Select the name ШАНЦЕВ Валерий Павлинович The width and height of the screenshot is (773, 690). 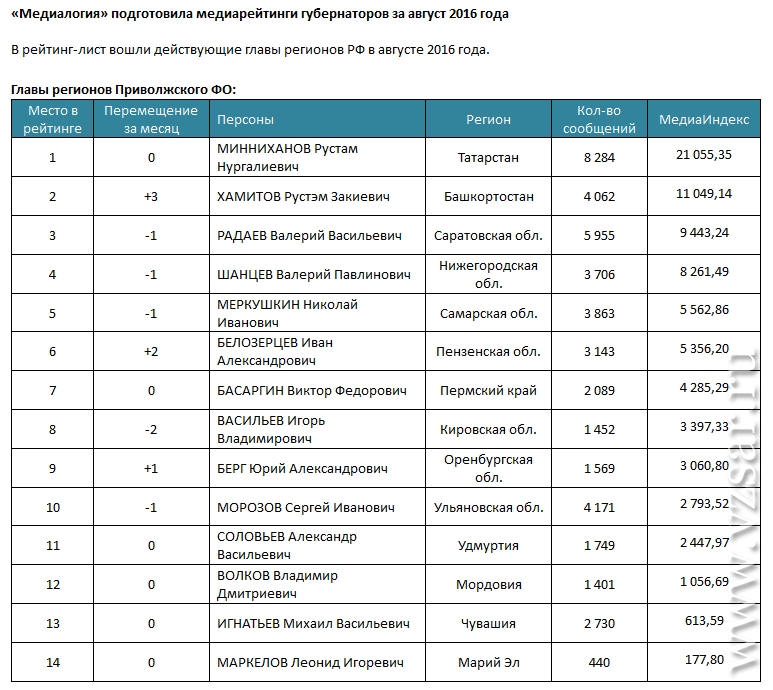click(x=314, y=275)
